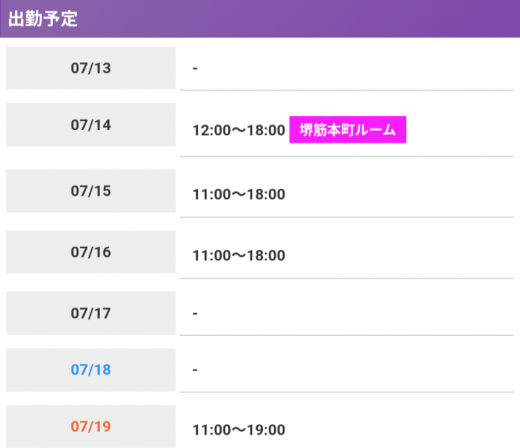Click the empty schedule area of the 07/15 row
Screen dimensions: 520x448
click(x=400, y=194)
